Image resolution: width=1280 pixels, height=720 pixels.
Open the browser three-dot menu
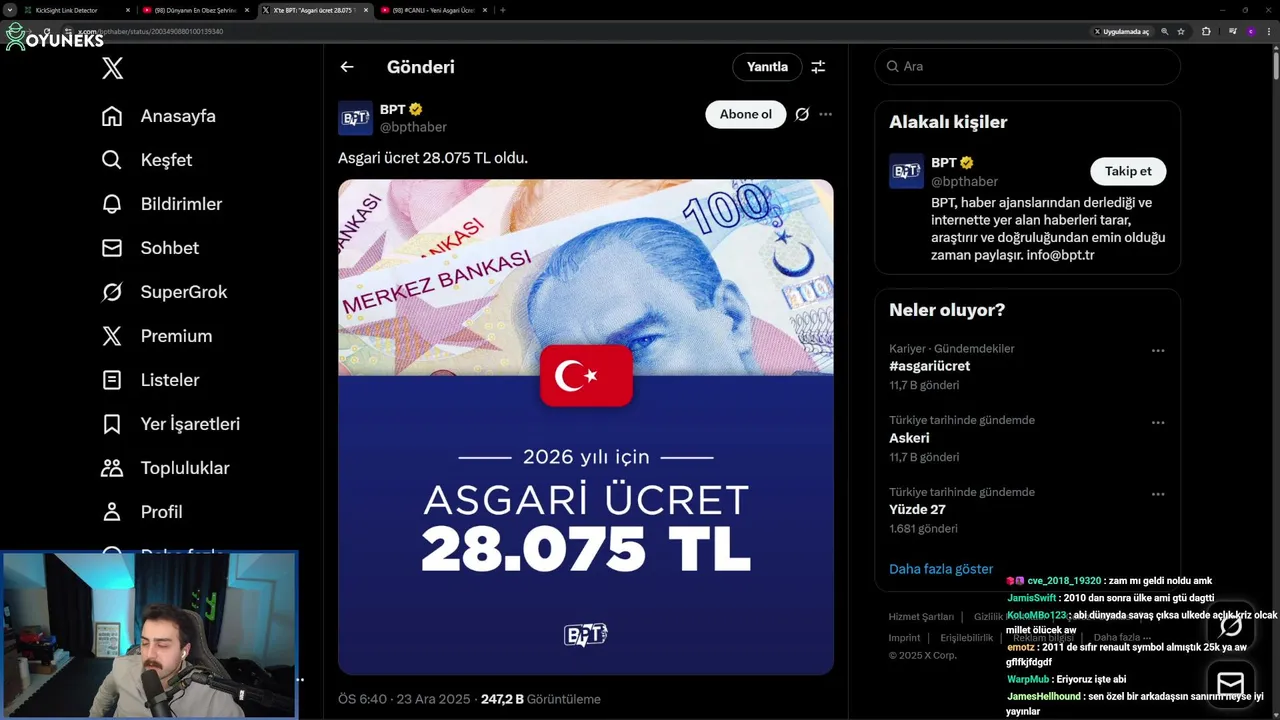1268,32
